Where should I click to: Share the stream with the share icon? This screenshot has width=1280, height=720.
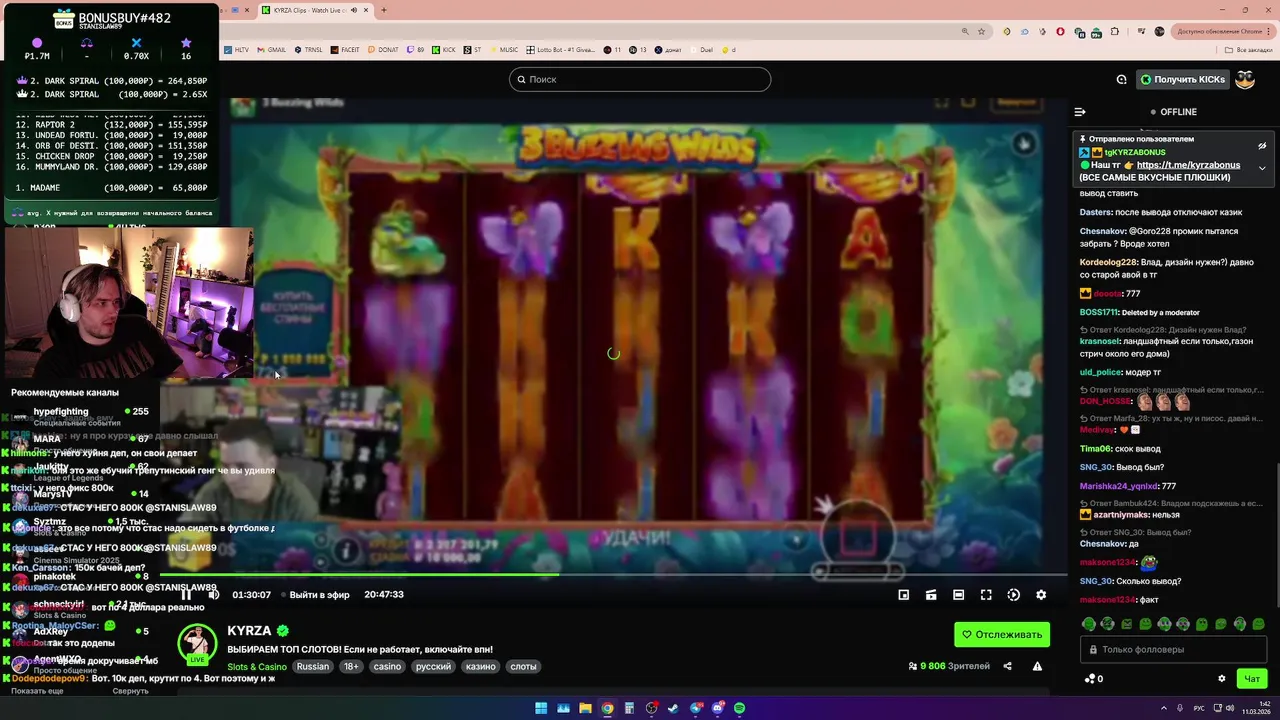[1007, 666]
